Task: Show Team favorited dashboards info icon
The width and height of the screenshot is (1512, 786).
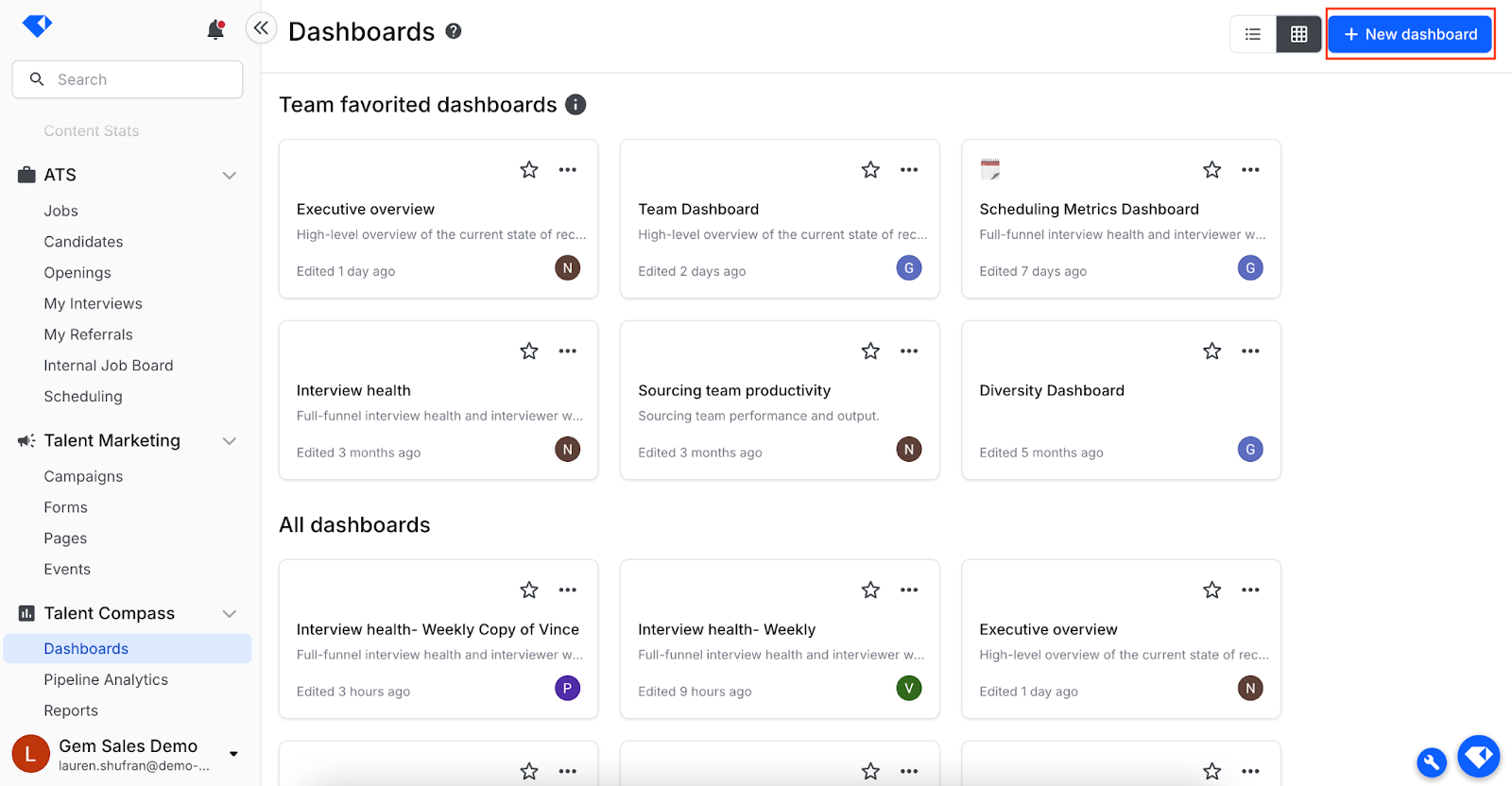Action: pyautogui.click(x=576, y=105)
